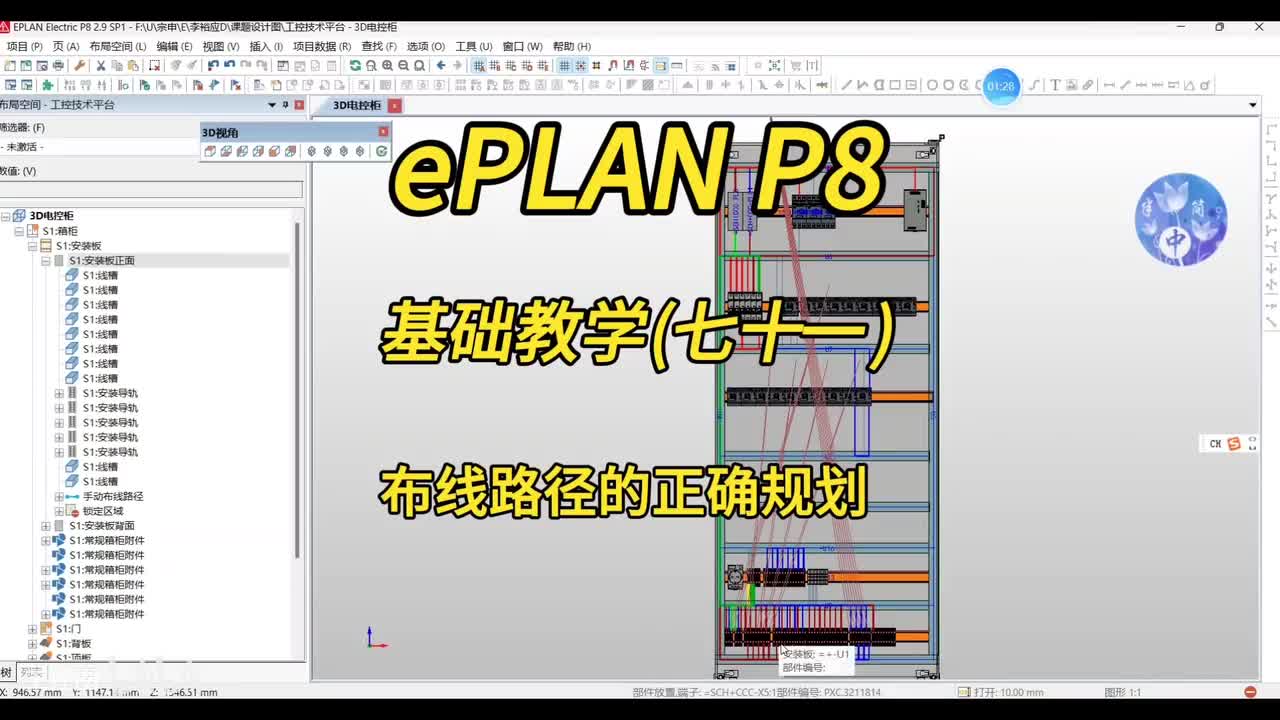The height and width of the screenshot is (720, 1280).
Task: Close the 3D电控柜 document tab
Action: [x=395, y=105]
